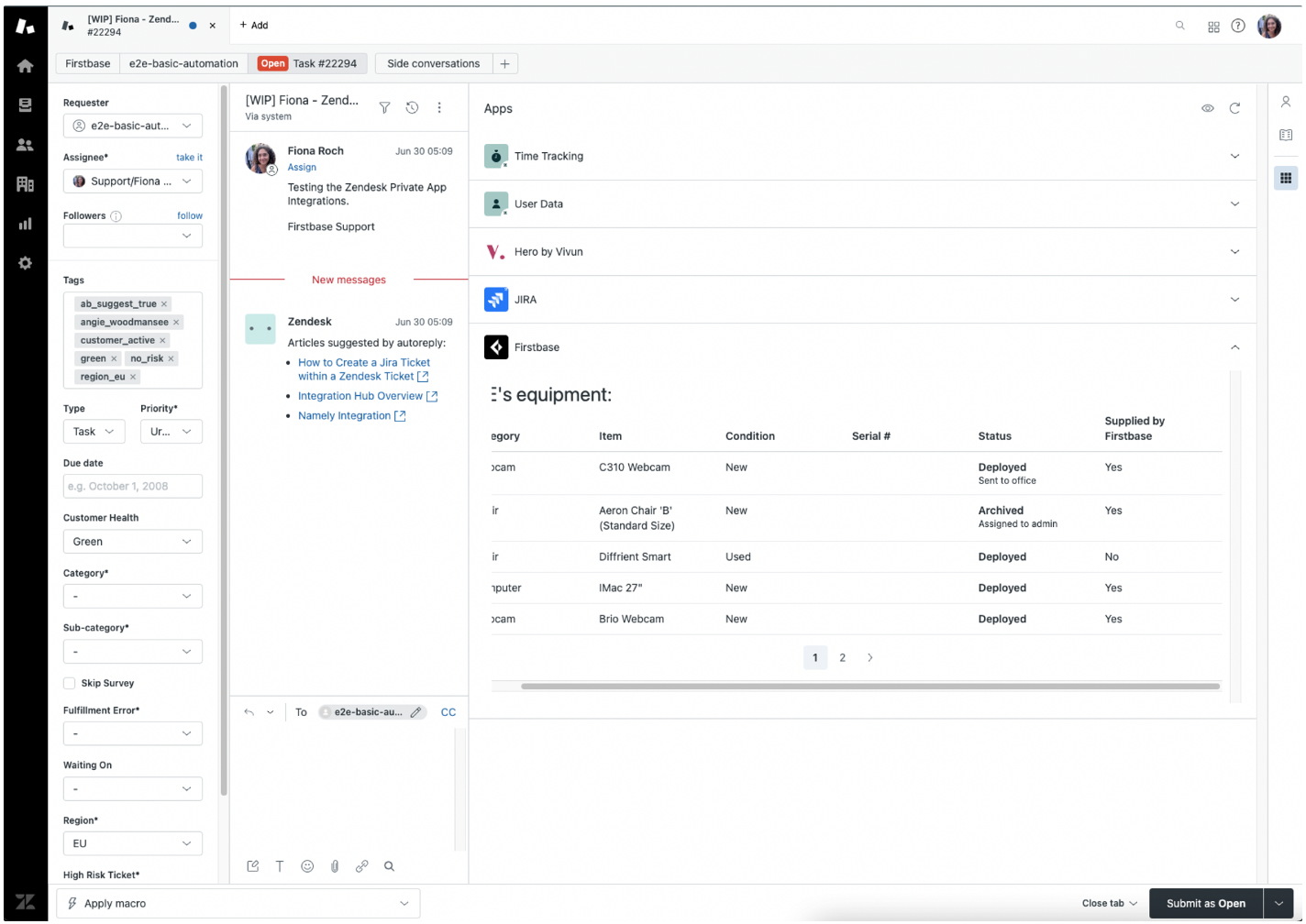Screen dimensions: 1306x924
Task: Open the Assignee dropdown
Action: tap(133, 181)
